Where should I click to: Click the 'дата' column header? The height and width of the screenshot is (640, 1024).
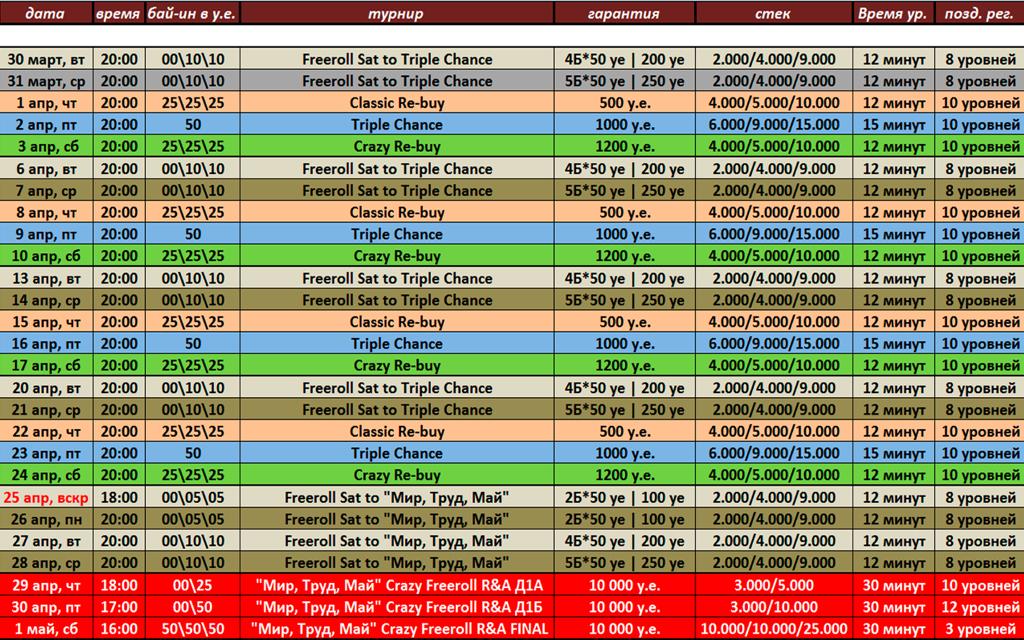pyautogui.click(x=46, y=13)
